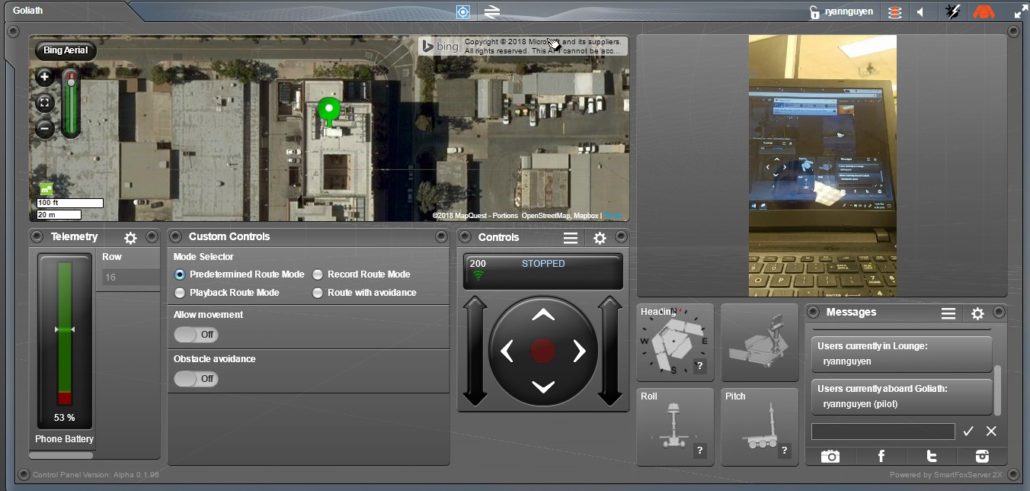Select Record Route Mode option
The height and width of the screenshot is (491, 1030).
tap(318, 274)
